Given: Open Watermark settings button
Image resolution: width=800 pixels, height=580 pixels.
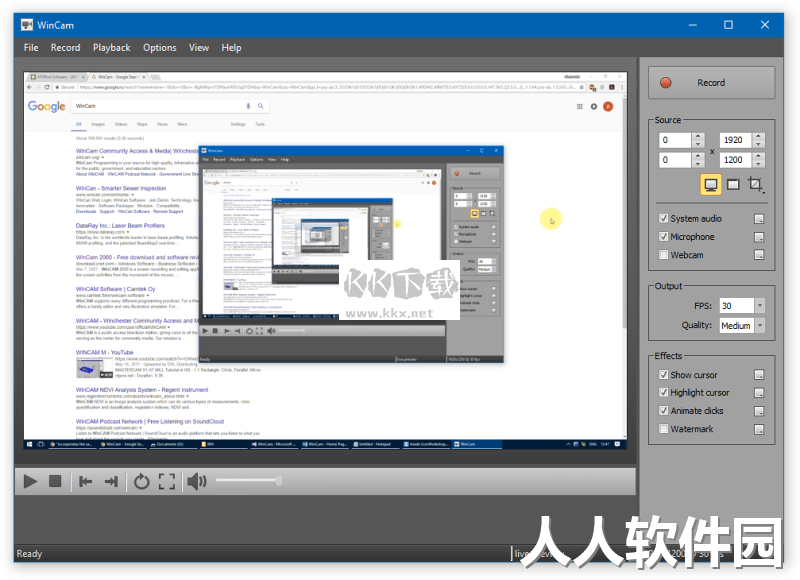Looking at the screenshot, I should pos(759,430).
